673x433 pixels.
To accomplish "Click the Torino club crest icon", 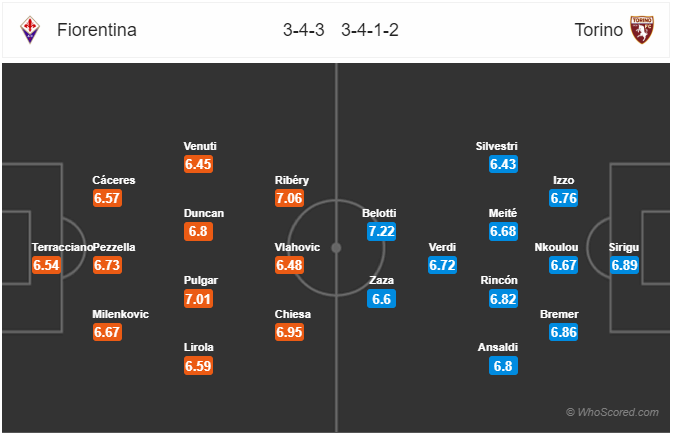I will tap(642, 30).
